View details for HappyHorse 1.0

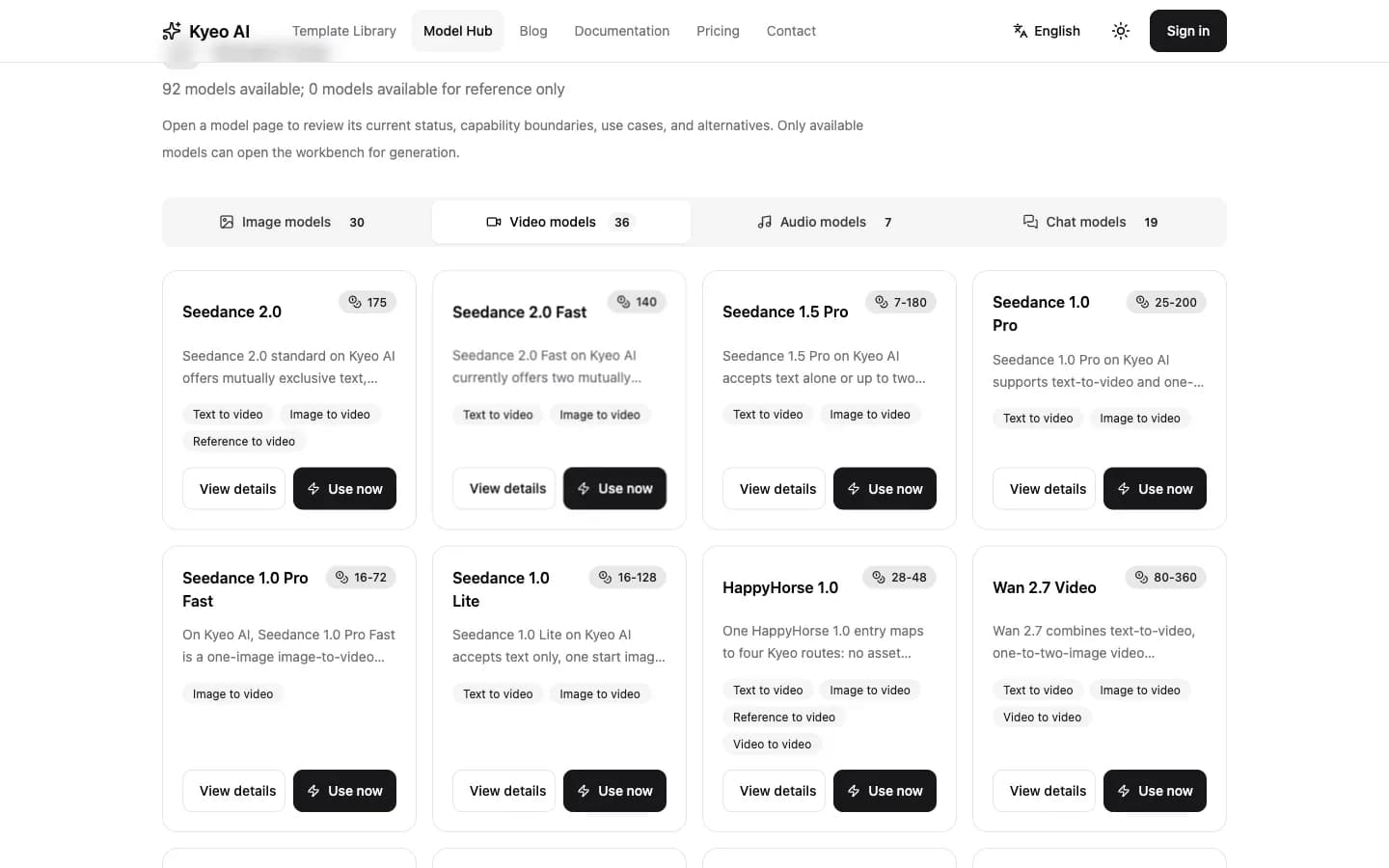774,791
